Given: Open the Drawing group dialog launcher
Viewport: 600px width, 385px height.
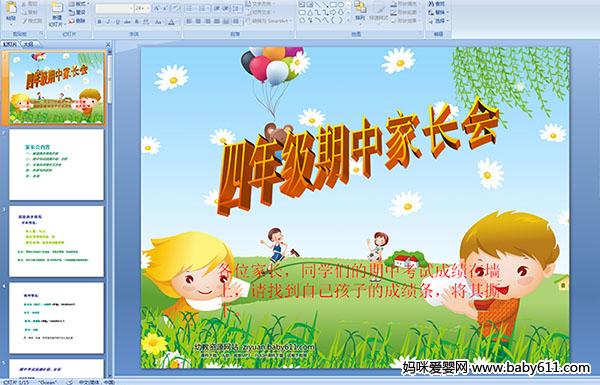Looking at the screenshot, I should (x=421, y=34).
